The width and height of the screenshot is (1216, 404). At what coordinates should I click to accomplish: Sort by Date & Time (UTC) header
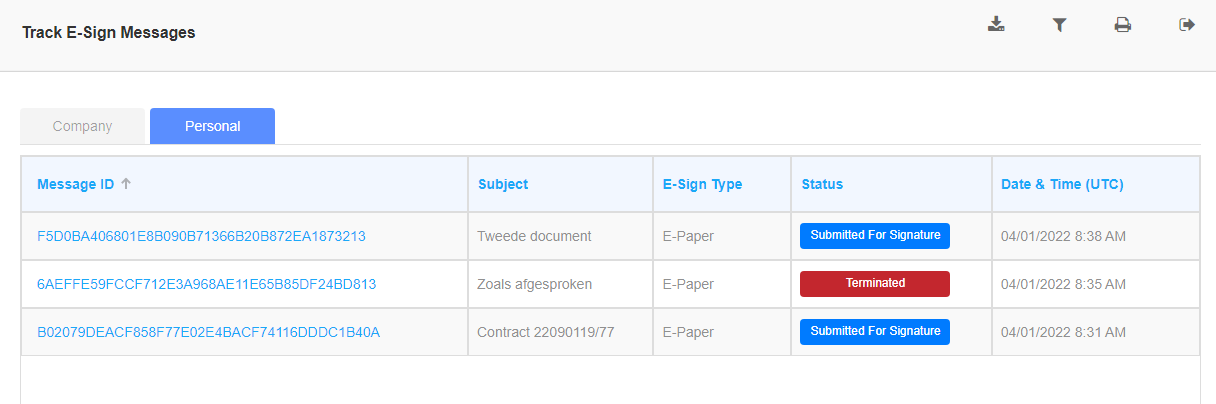pyautogui.click(x=1062, y=184)
